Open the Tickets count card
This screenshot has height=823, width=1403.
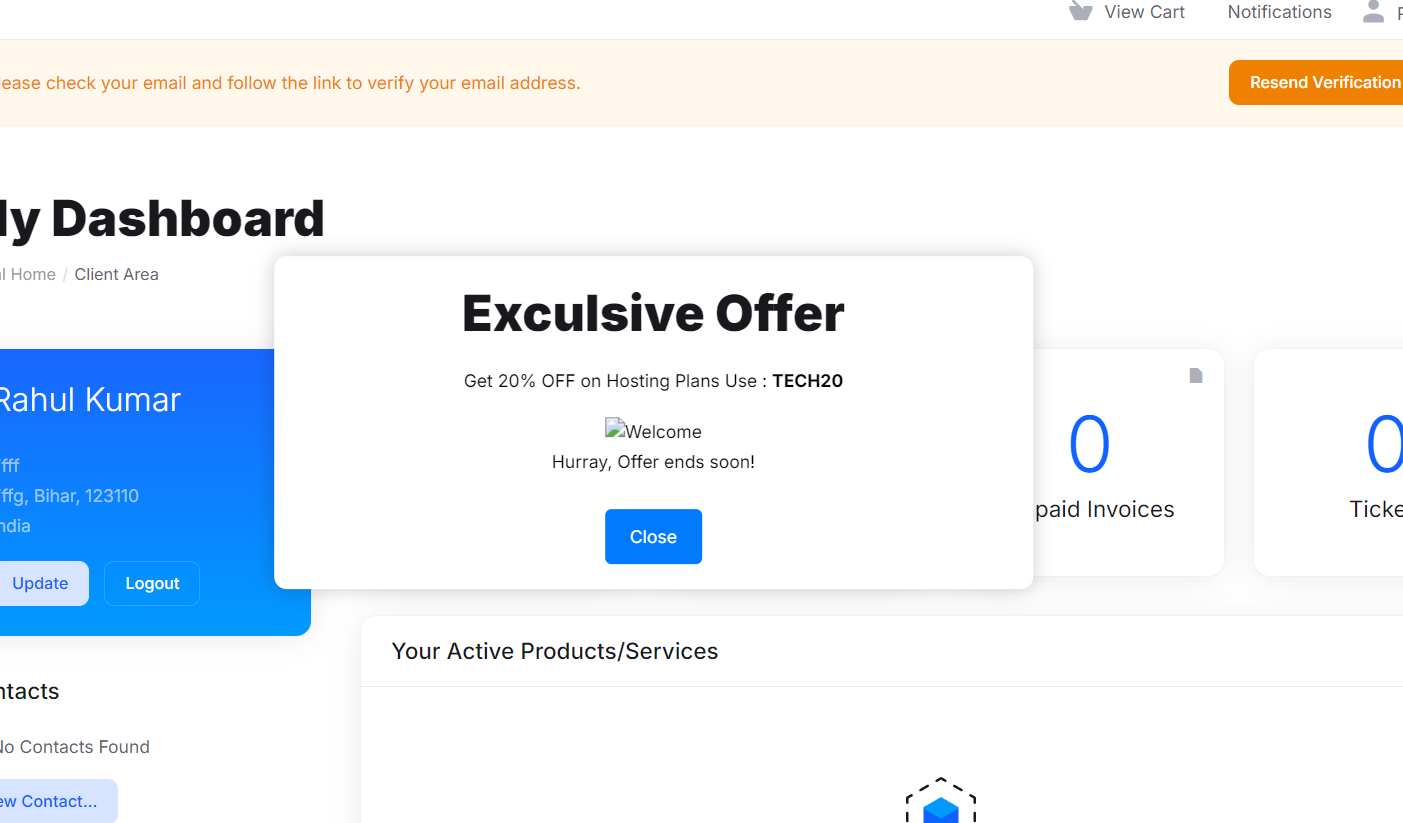pyautogui.click(x=1328, y=462)
